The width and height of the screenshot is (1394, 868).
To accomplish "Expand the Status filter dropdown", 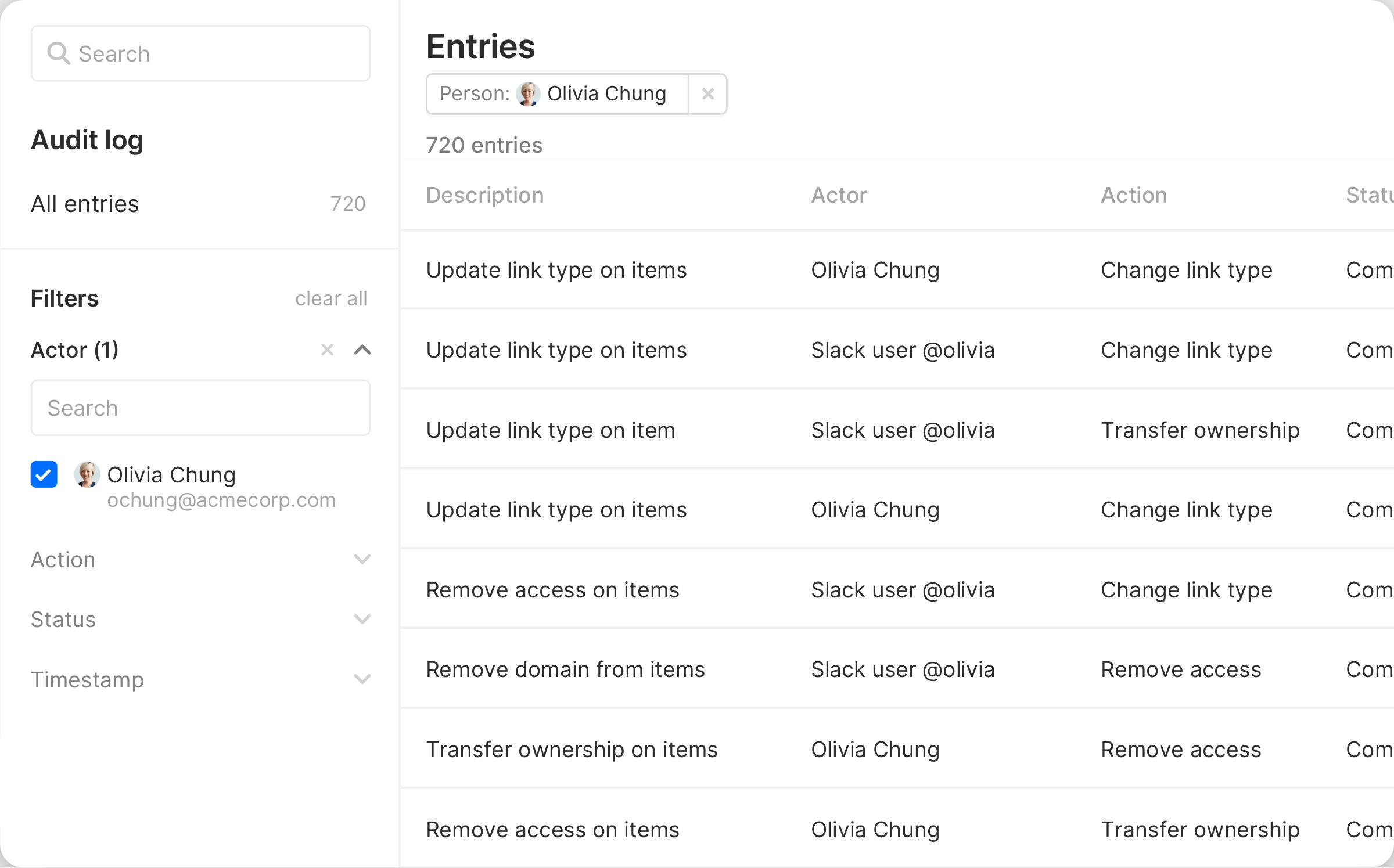I will click(x=362, y=620).
